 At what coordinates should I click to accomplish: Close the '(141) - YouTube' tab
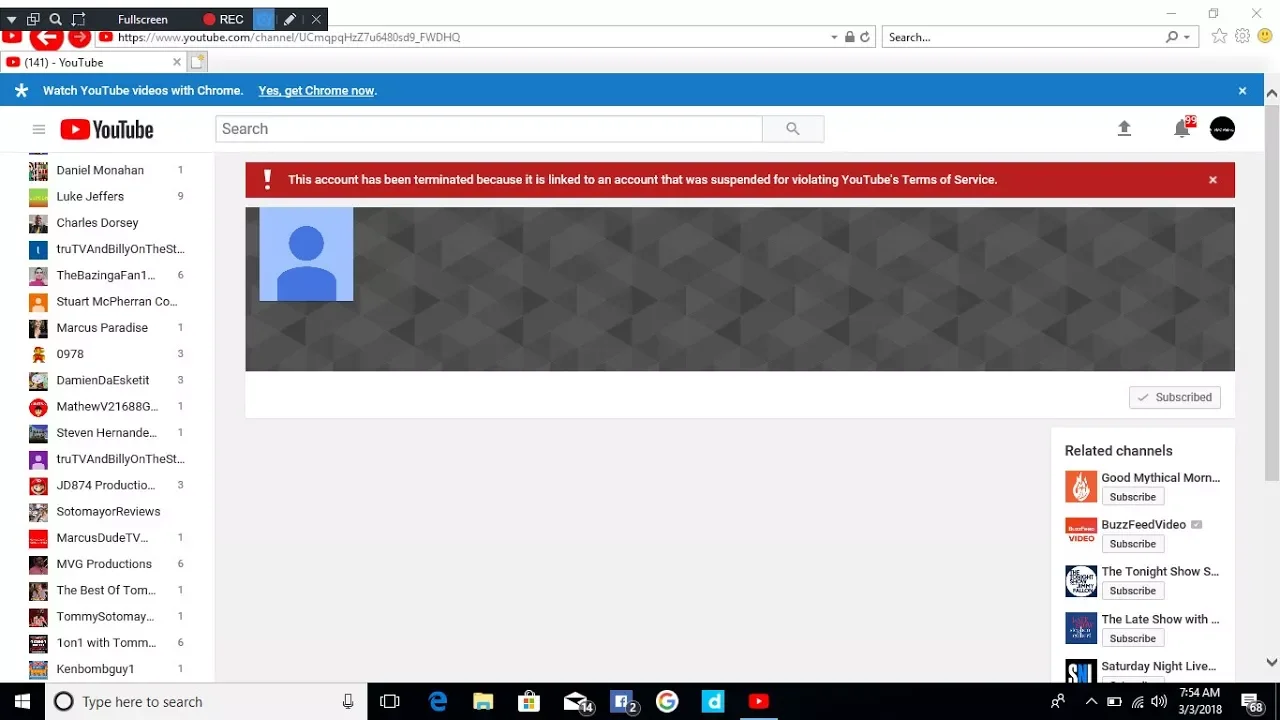coord(177,62)
